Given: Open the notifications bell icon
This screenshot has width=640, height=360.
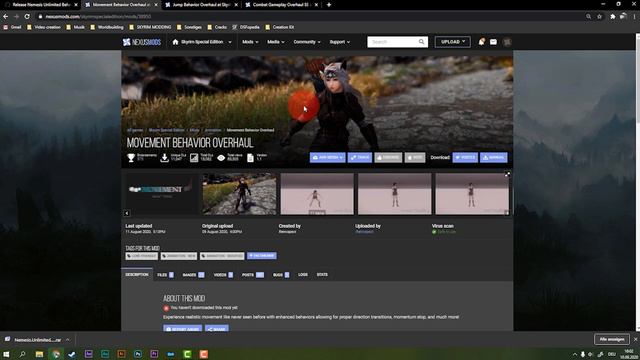Looking at the screenshot, I should click(x=482, y=42).
